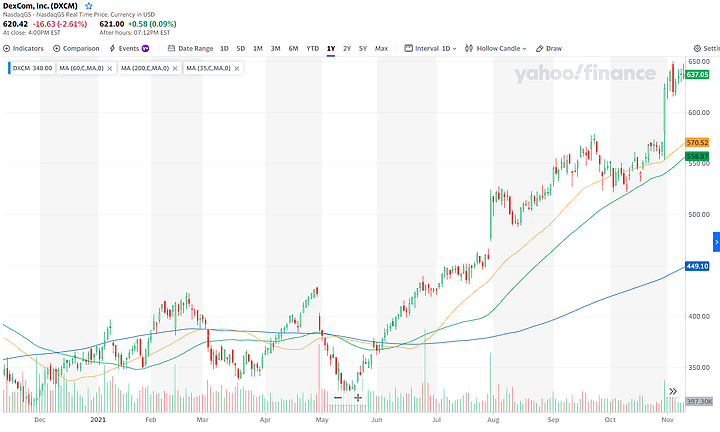
Task: Remove the MA (200,C,MA,0) indicator
Action: (175, 68)
